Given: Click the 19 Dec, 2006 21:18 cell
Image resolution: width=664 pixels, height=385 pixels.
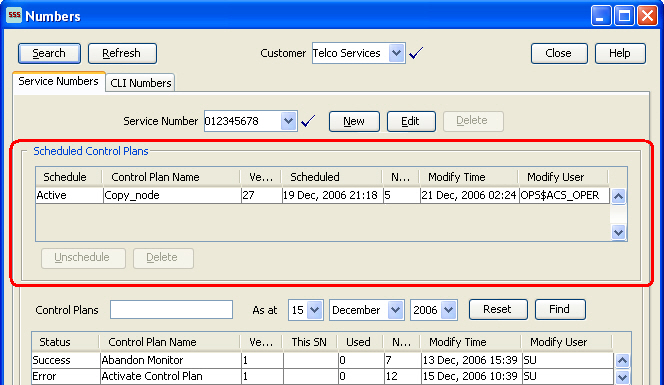Looking at the screenshot, I should tap(332, 195).
